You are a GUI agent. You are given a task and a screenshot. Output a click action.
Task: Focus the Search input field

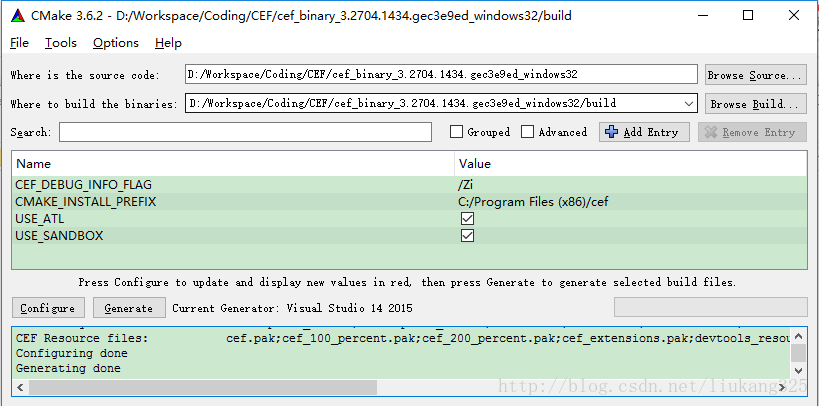(x=245, y=132)
